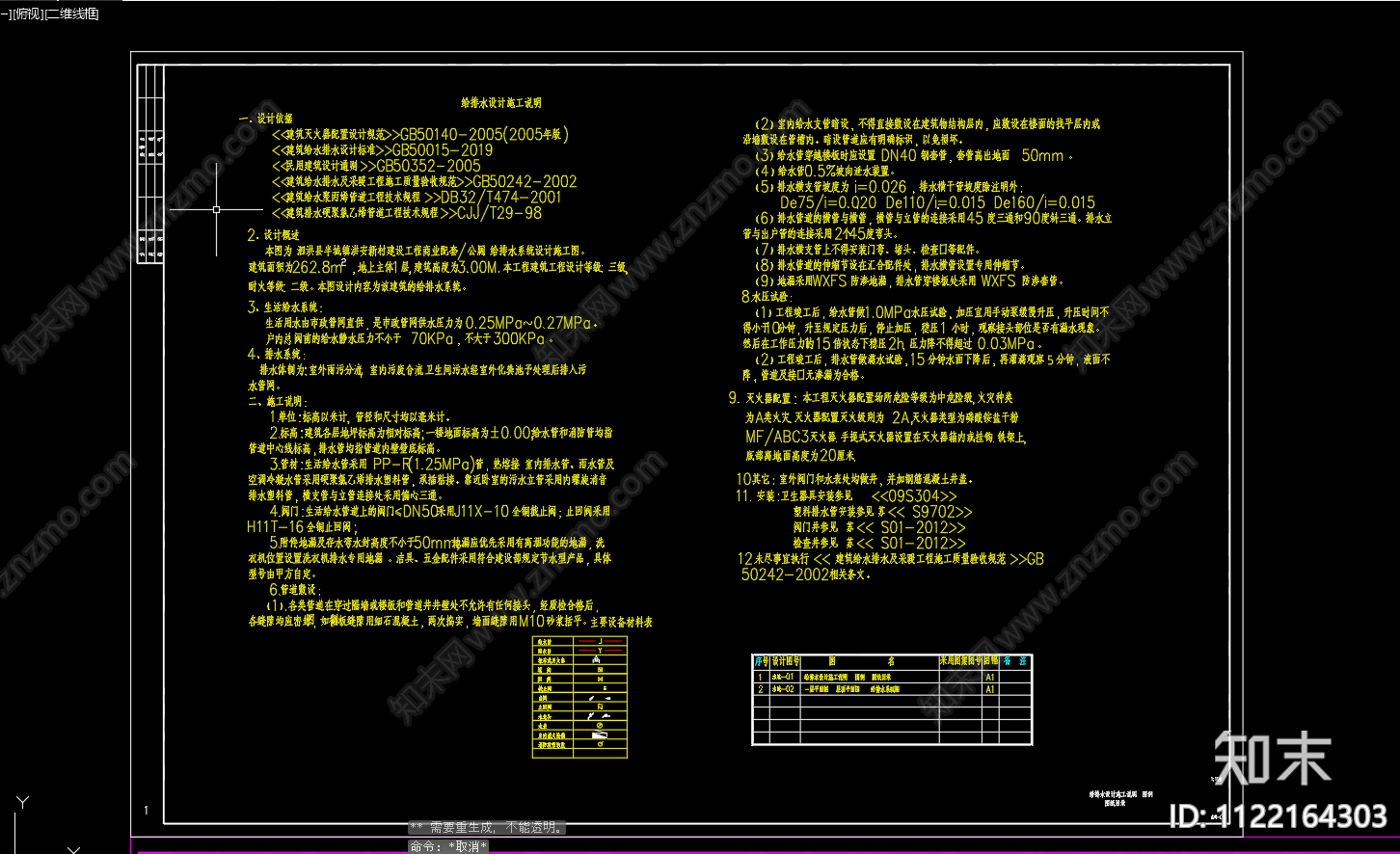Select slope text De160/i=0.015
The height and width of the screenshot is (854, 1400).
point(1044,203)
